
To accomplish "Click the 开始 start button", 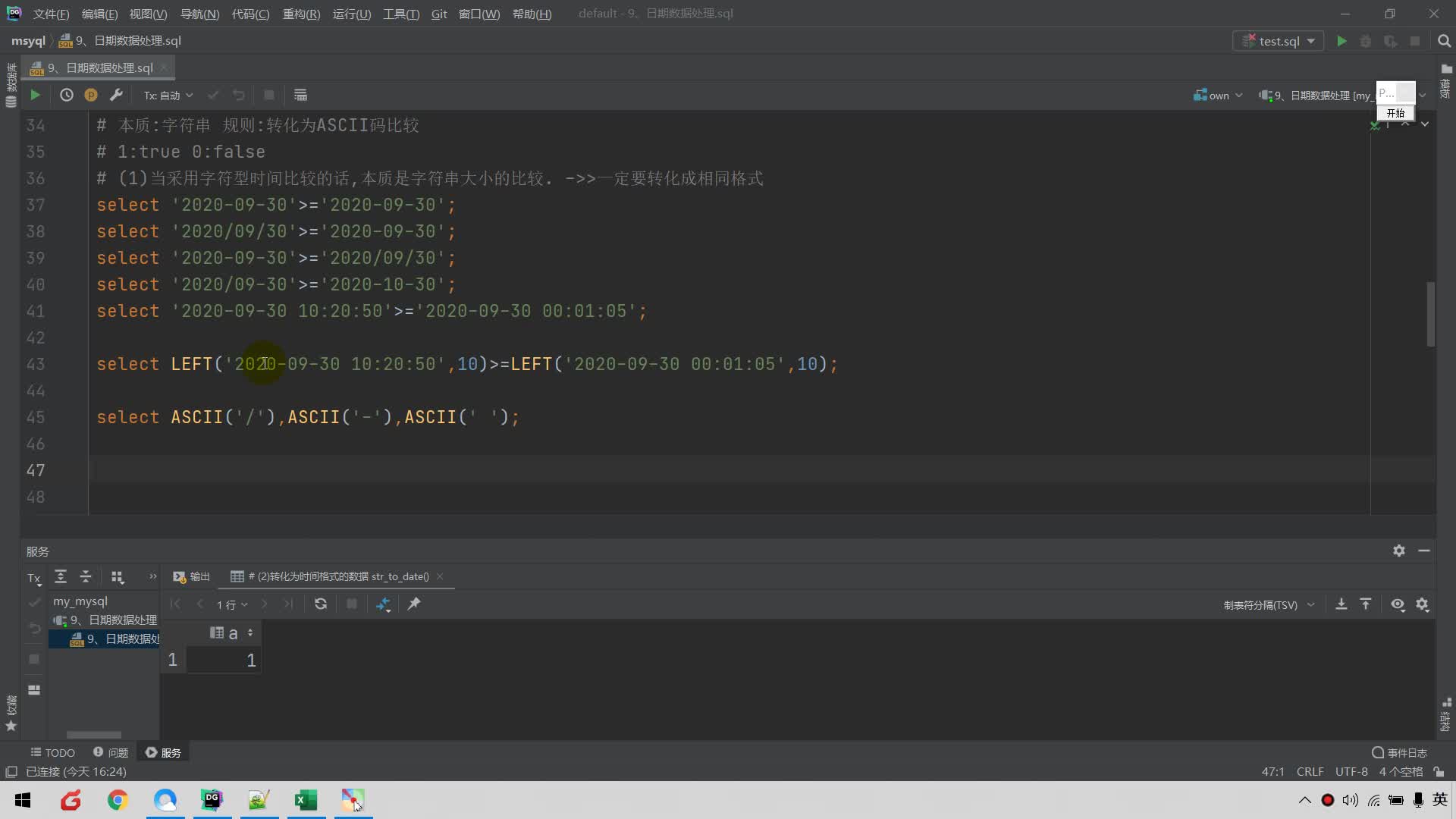I will click(1395, 113).
